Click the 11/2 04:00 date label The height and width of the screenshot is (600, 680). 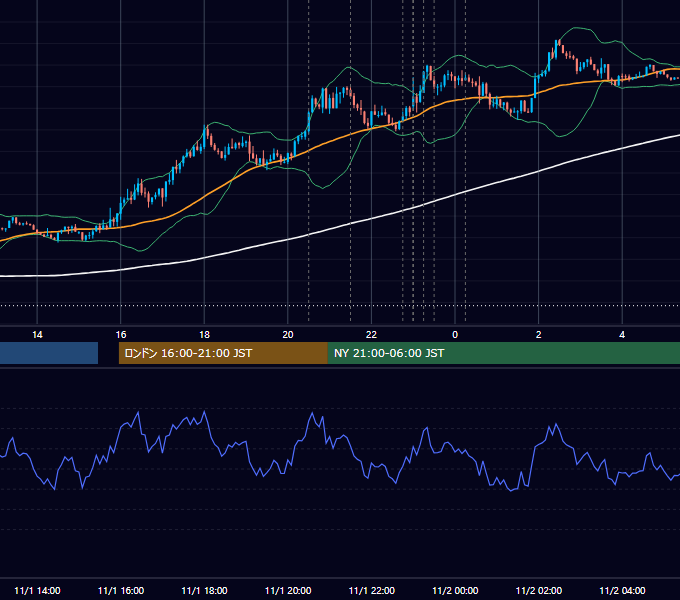pos(622,590)
